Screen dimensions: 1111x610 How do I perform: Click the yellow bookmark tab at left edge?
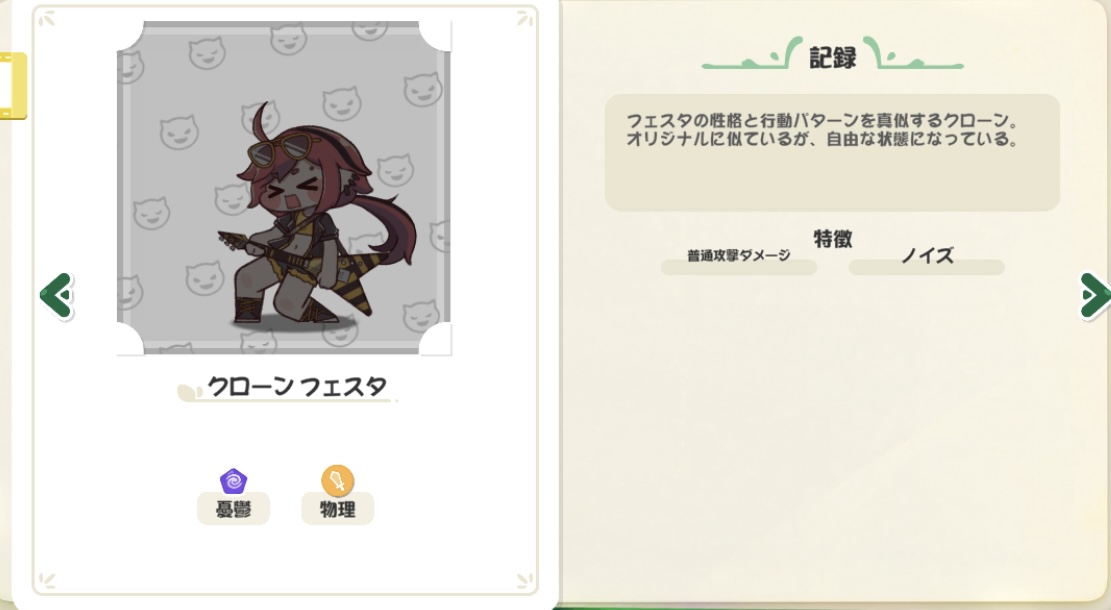[13, 85]
